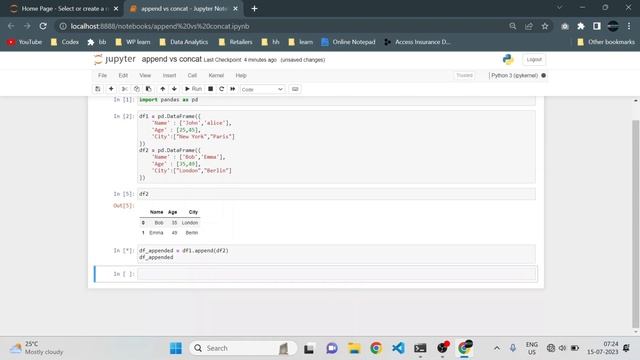Insert a cell below with plus icon
This screenshot has width=640, height=360.
111,89
